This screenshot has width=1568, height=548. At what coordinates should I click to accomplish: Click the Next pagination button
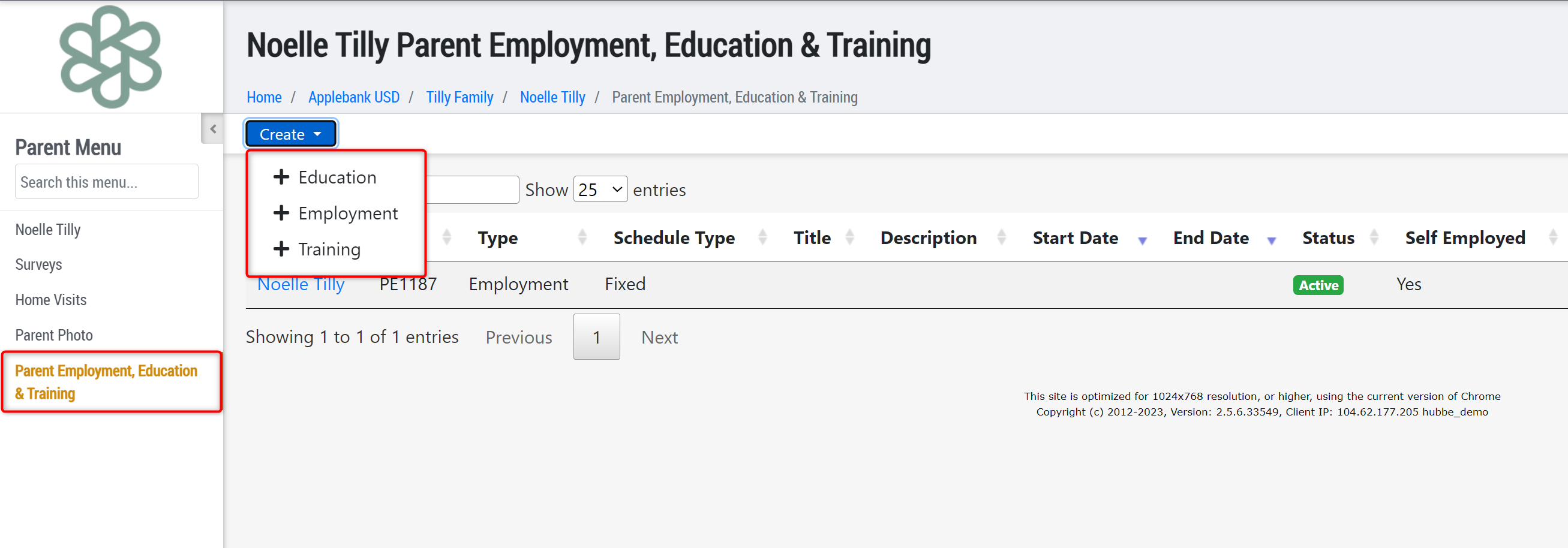click(x=660, y=337)
